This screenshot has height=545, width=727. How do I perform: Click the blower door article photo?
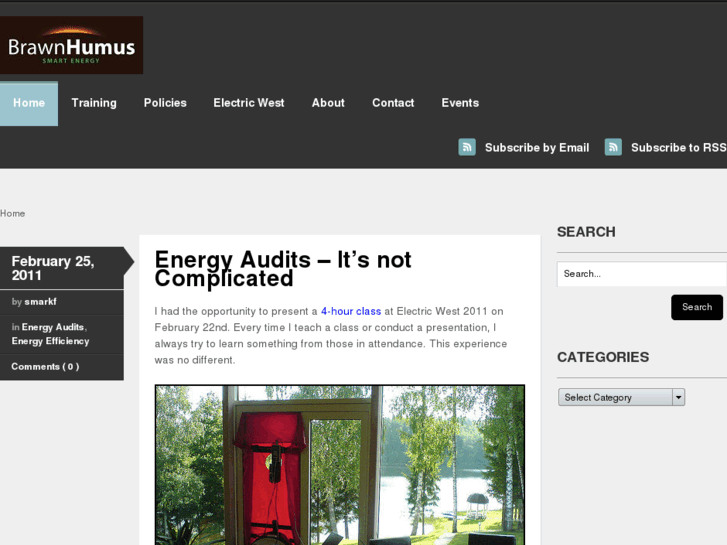(x=340, y=465)
